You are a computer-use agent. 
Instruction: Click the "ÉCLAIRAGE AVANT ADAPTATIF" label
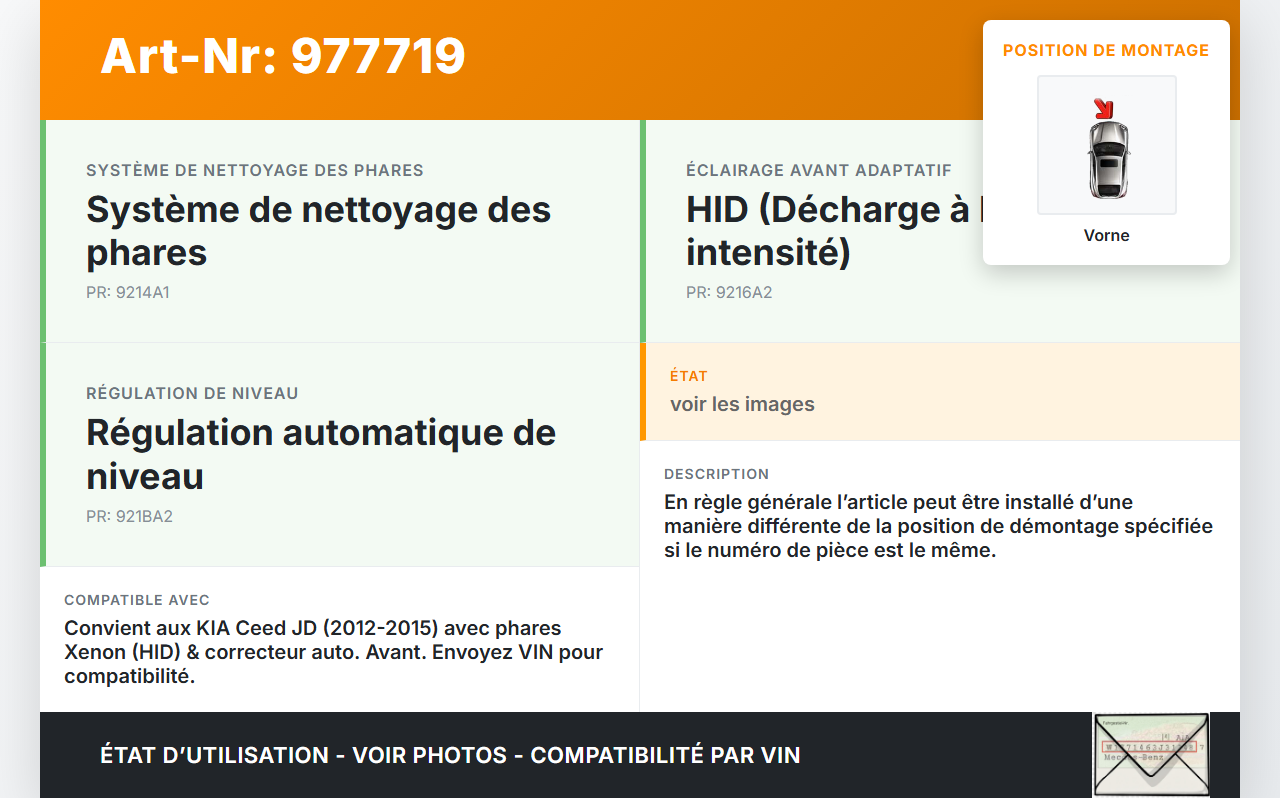pyautogui.click(x=819, y=171)
